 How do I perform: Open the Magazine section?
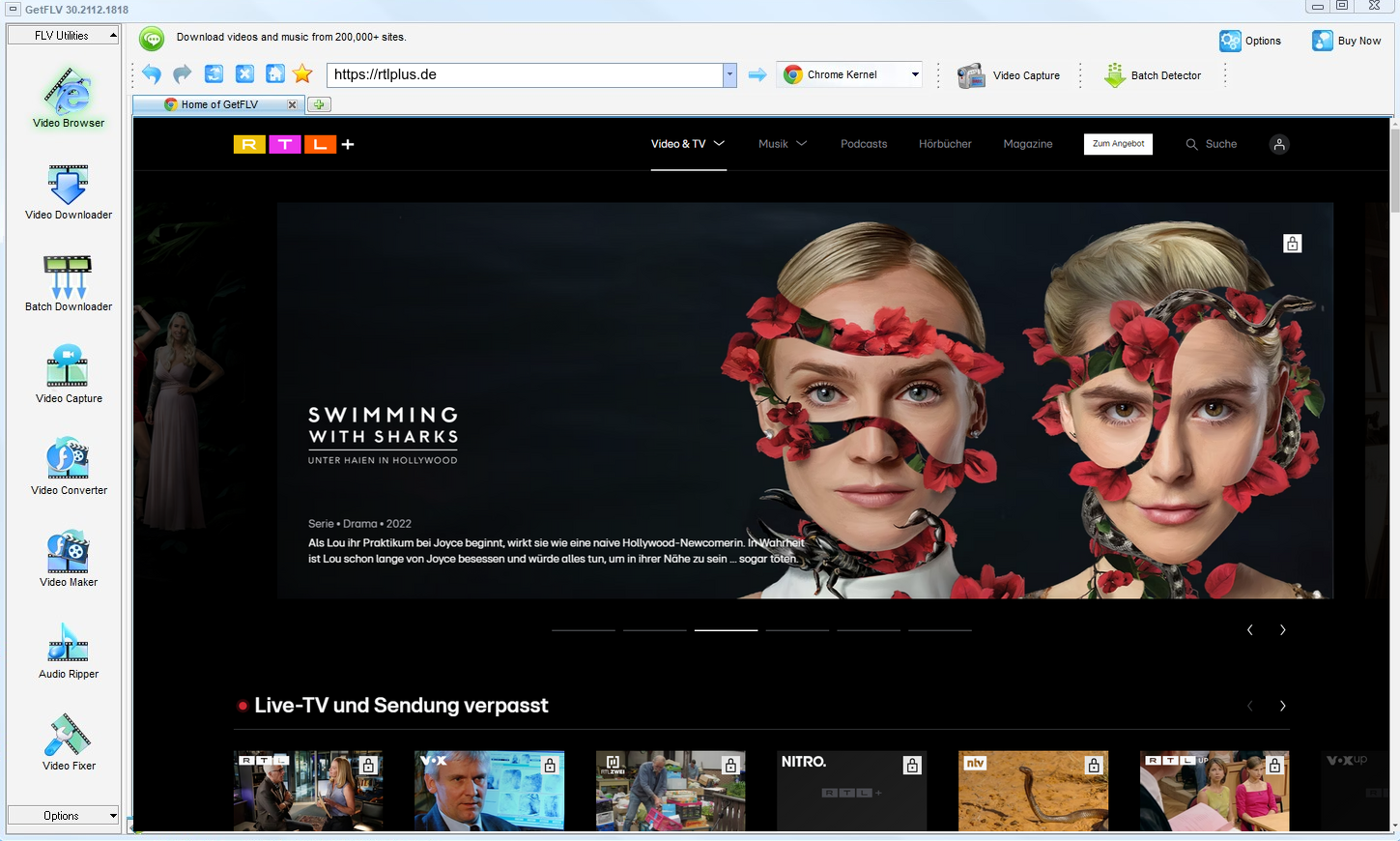(1028, 144)
